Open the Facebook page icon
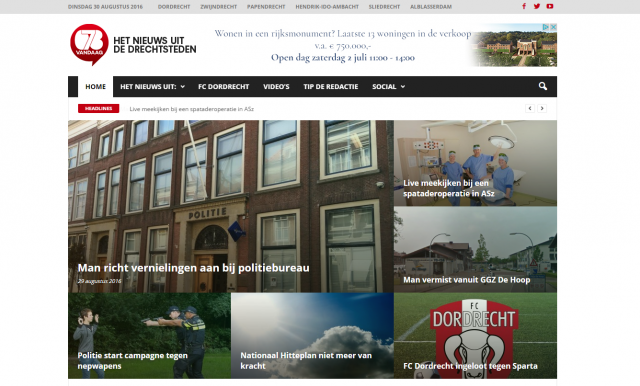Viewport: 640px width, 386px height. 524,6
